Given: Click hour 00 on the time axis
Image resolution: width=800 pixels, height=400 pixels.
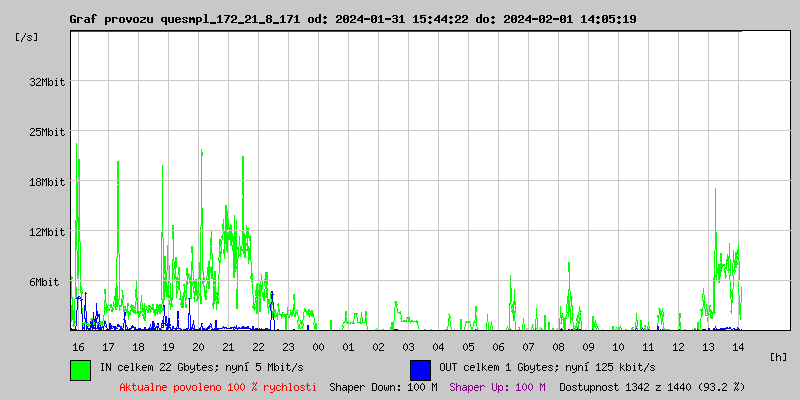Looking at the screenshot, I should tap(318, 346).
